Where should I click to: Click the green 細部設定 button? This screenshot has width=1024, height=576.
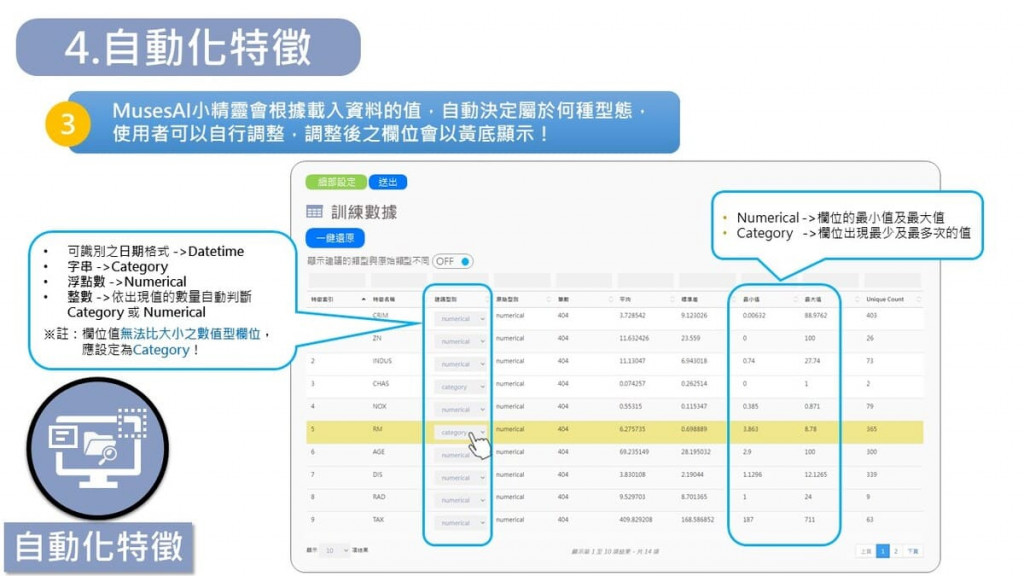[x=336, y=182]
